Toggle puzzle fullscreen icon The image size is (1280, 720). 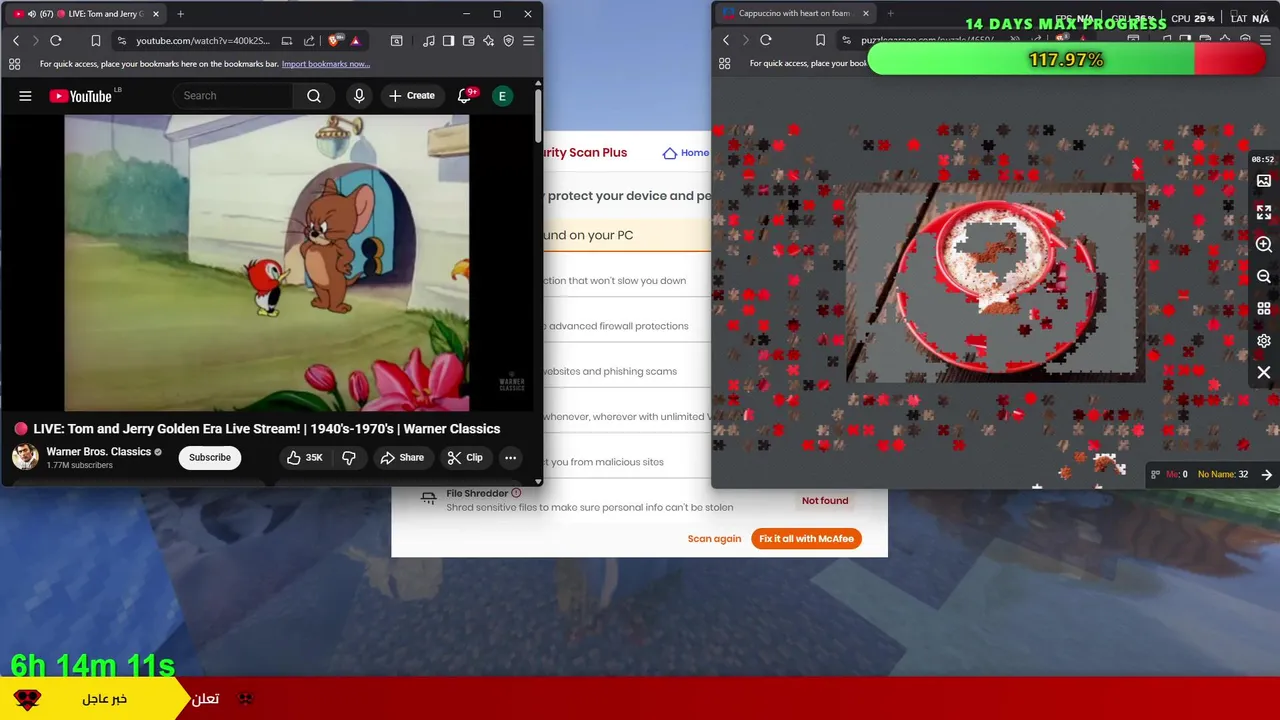[1264, 213]
